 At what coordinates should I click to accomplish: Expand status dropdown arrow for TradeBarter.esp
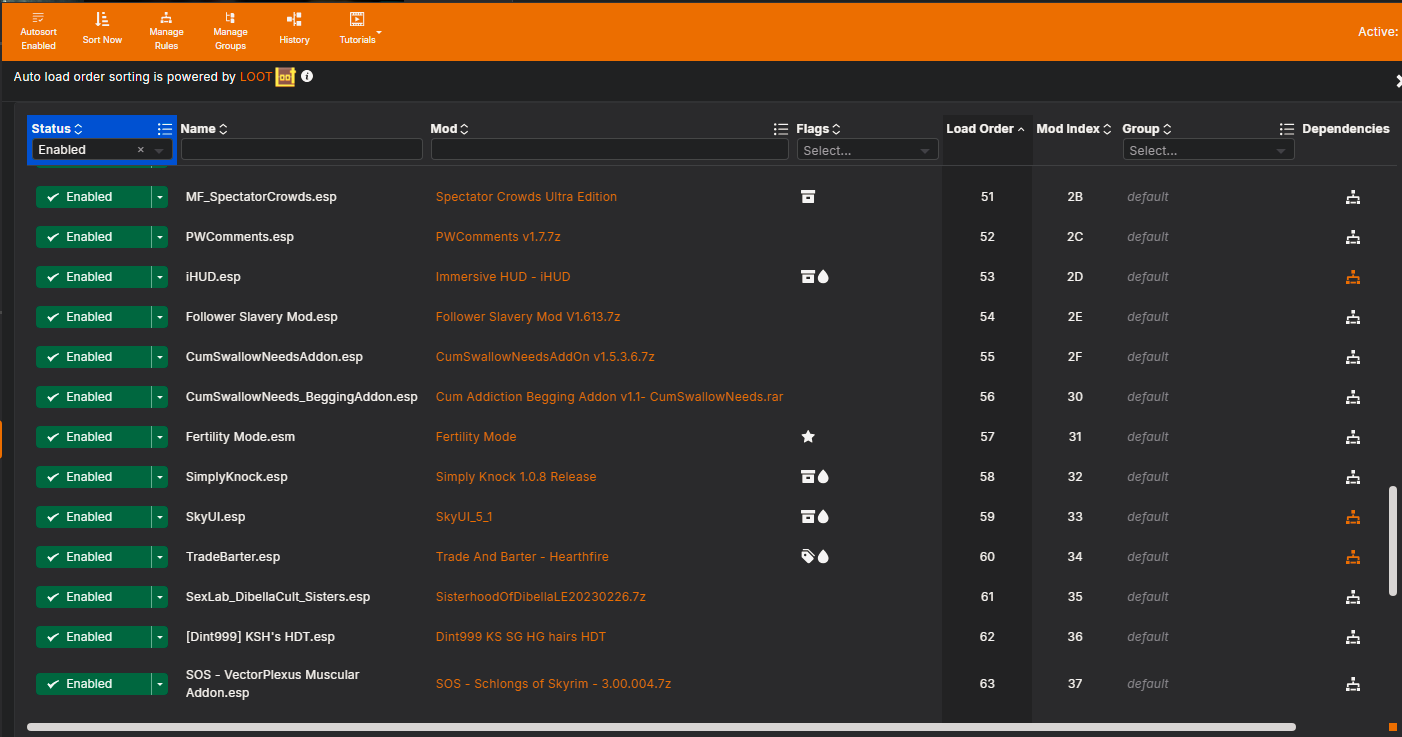pyautogui.click(x=160, y=557)
